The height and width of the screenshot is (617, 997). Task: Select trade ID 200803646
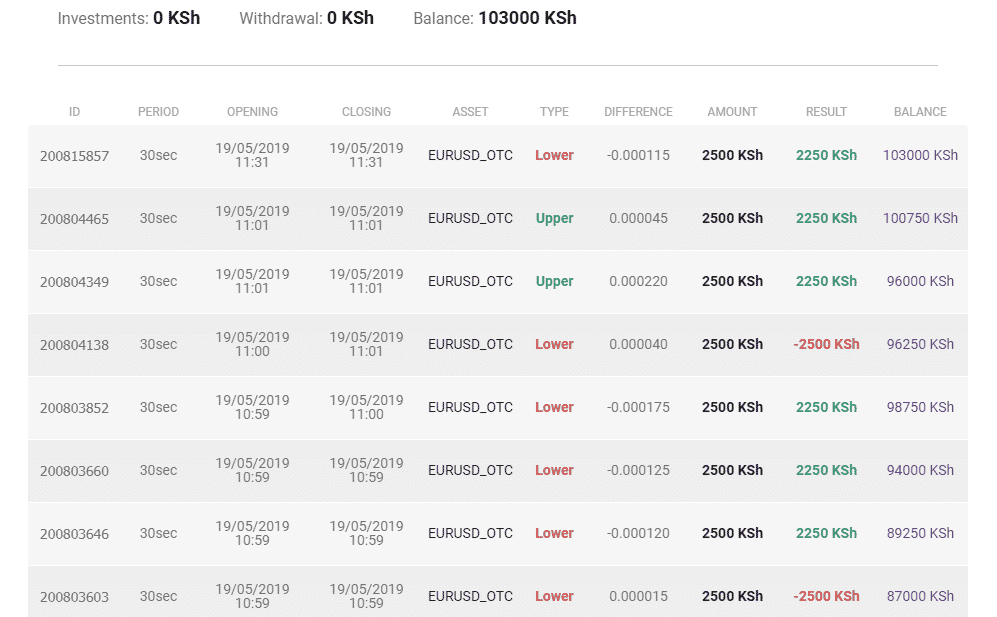point(74,534)
